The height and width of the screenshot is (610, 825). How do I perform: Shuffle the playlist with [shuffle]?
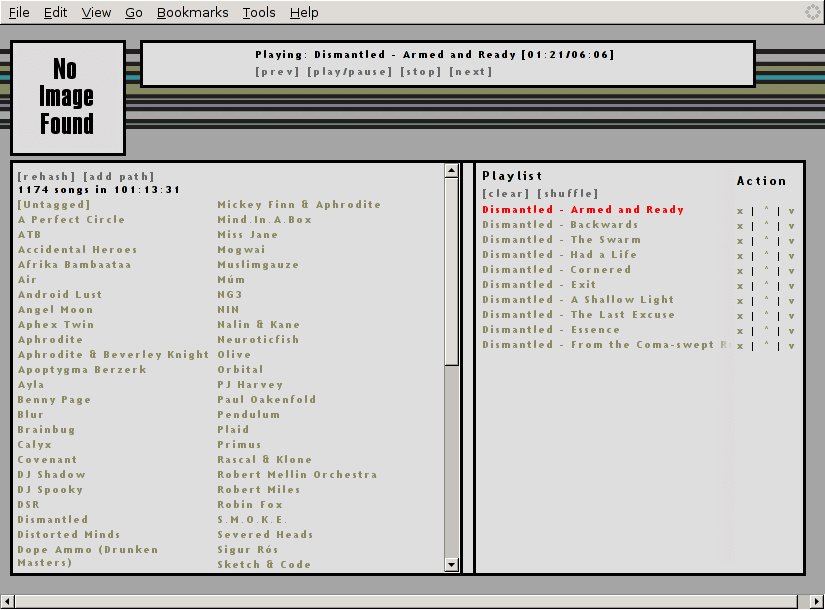click(x=567, y=193)
